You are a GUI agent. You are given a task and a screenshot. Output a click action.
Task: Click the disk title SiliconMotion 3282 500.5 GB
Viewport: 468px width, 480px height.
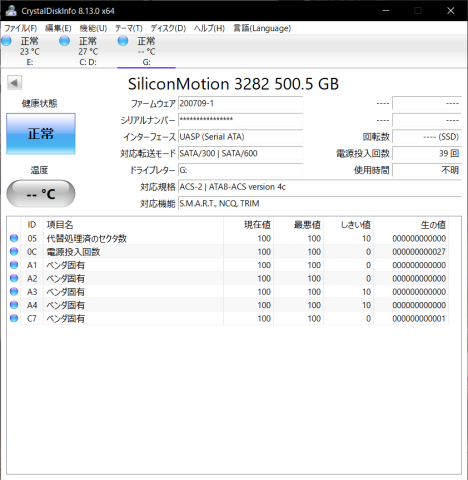(x=233, y=84)
